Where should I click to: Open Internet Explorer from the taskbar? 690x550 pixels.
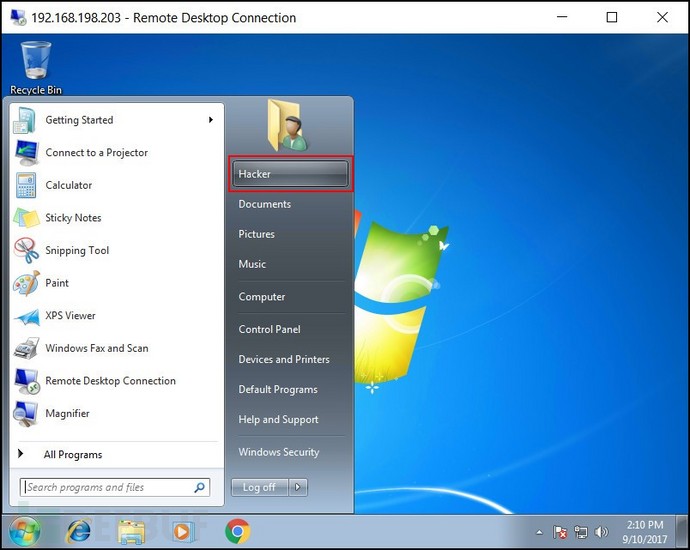79,531
